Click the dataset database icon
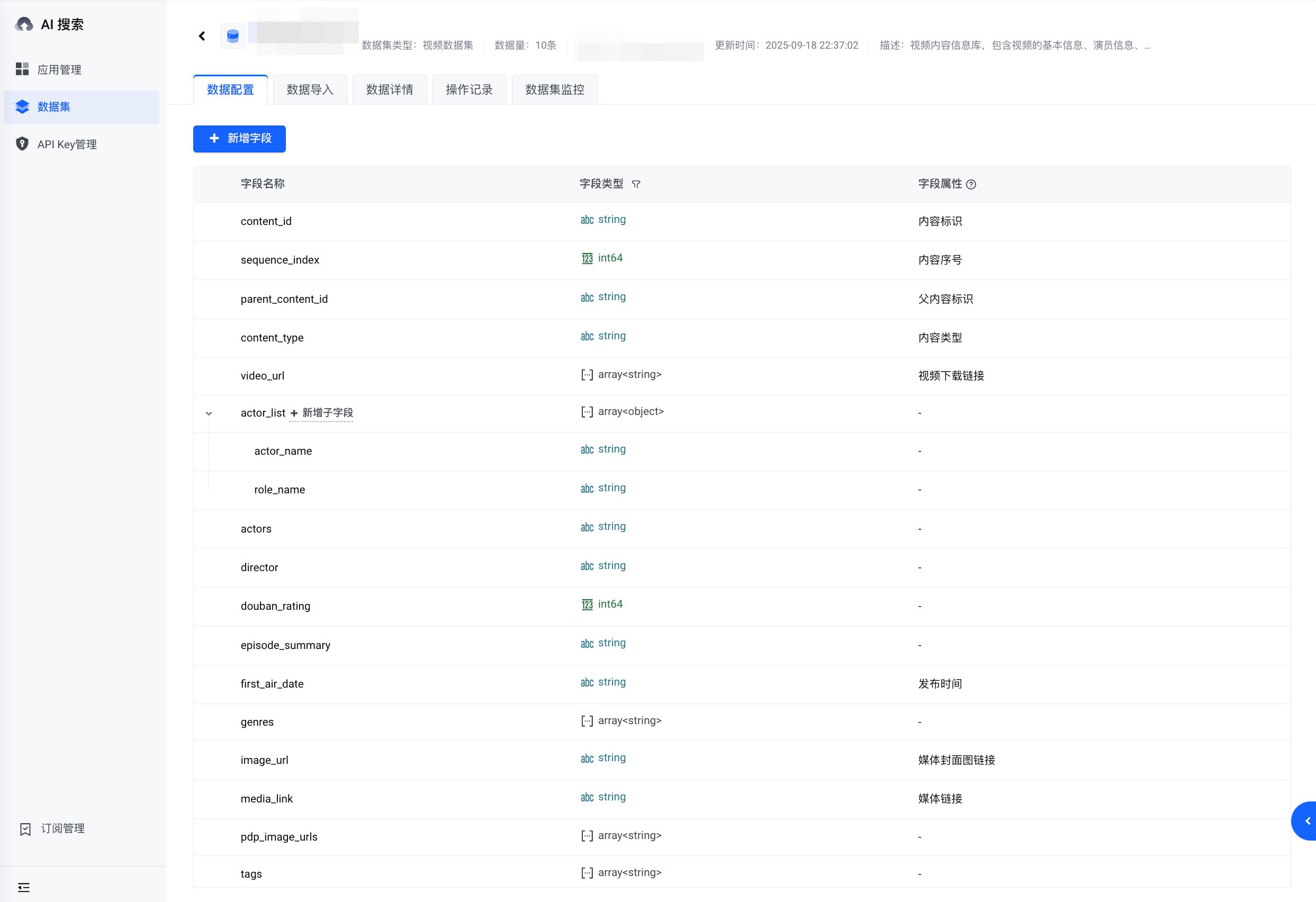This screenshot has height=902, width=1316. 233,36
